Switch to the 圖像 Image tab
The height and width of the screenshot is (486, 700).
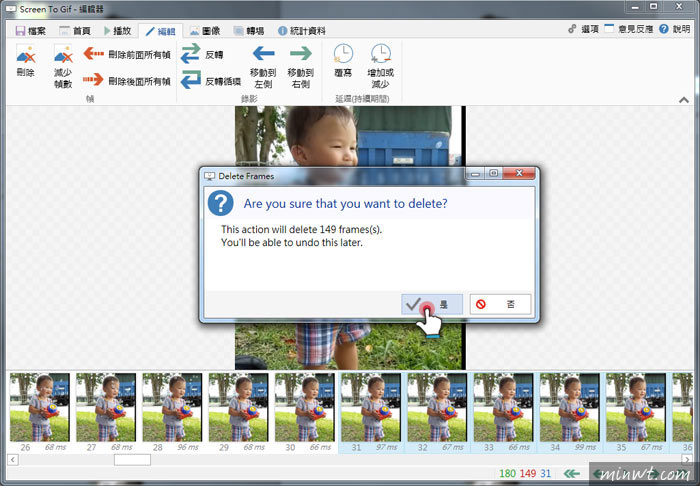pos(205,31)
